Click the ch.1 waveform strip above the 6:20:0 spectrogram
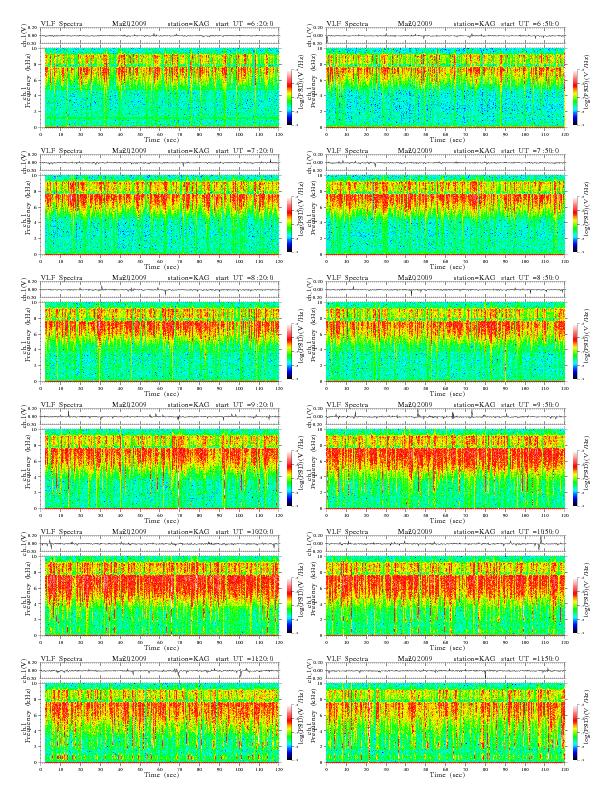 [x=160, y=36]
